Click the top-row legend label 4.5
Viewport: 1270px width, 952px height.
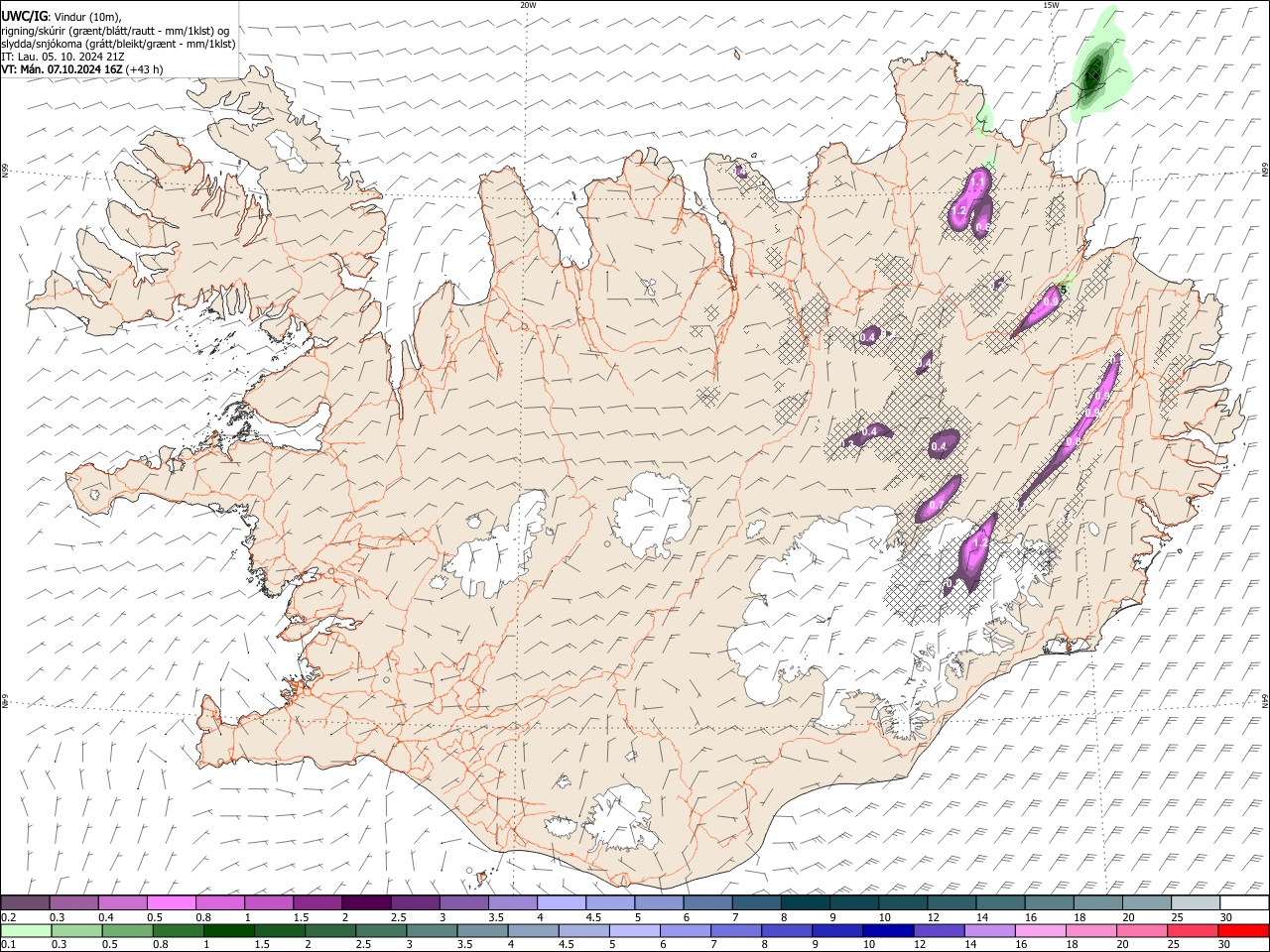(593, 918)
